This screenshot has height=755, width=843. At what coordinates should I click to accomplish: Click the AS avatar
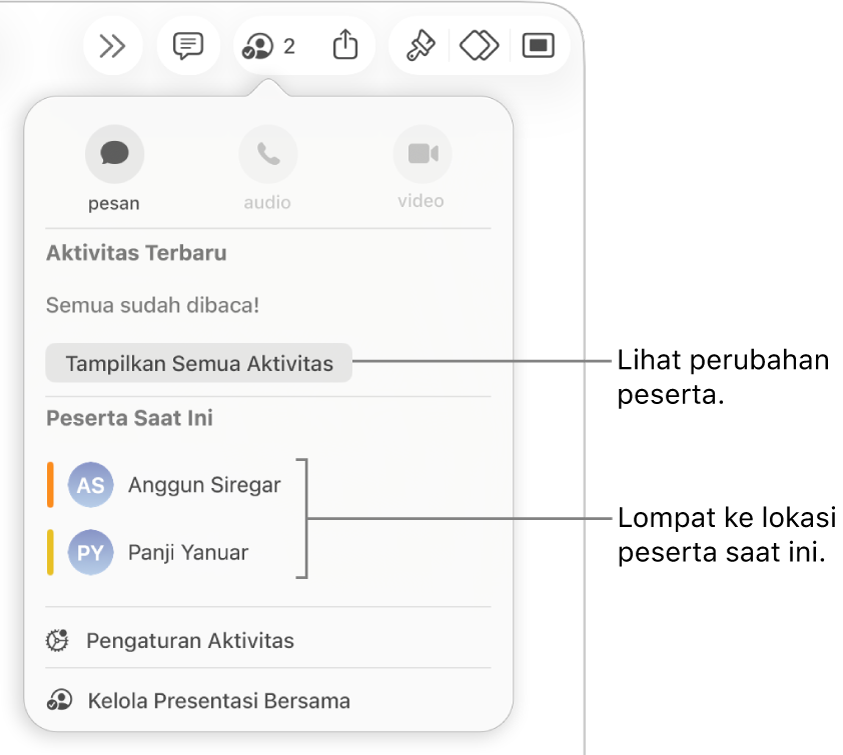90,485
